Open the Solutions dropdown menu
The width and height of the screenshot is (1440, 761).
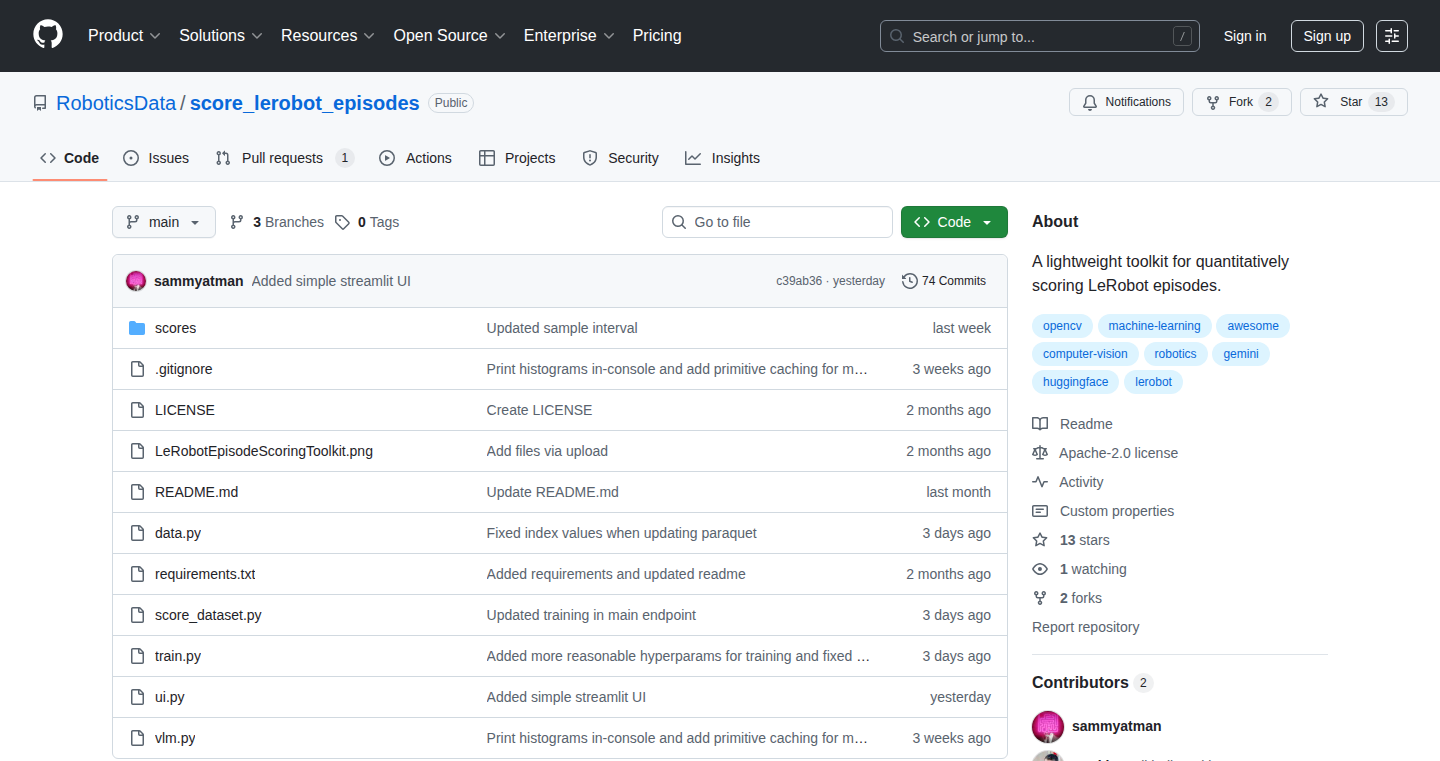pyautogui.click(x=221, y=36)
